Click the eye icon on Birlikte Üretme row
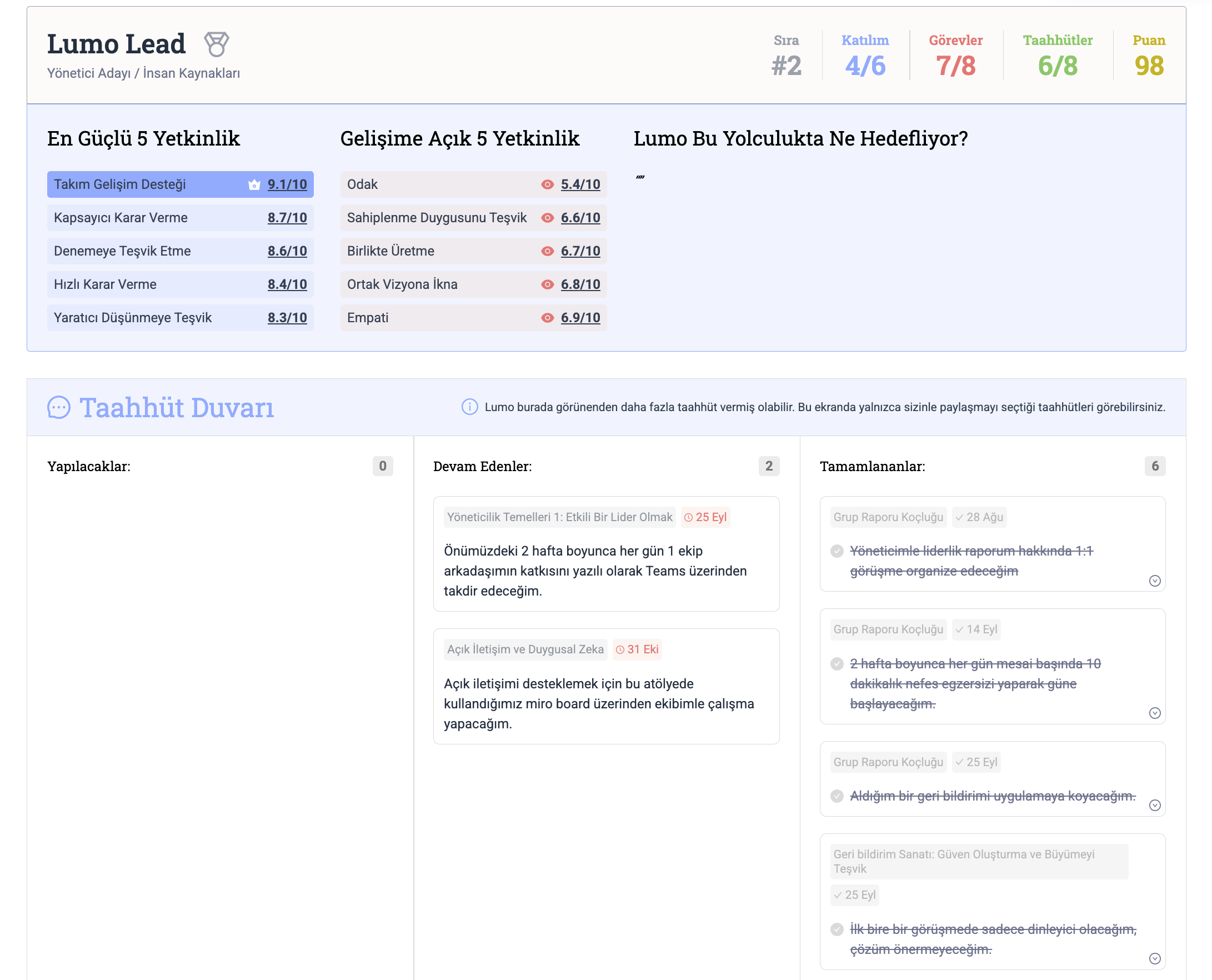Screen dimensions: 1212x980 click(547, 251)
